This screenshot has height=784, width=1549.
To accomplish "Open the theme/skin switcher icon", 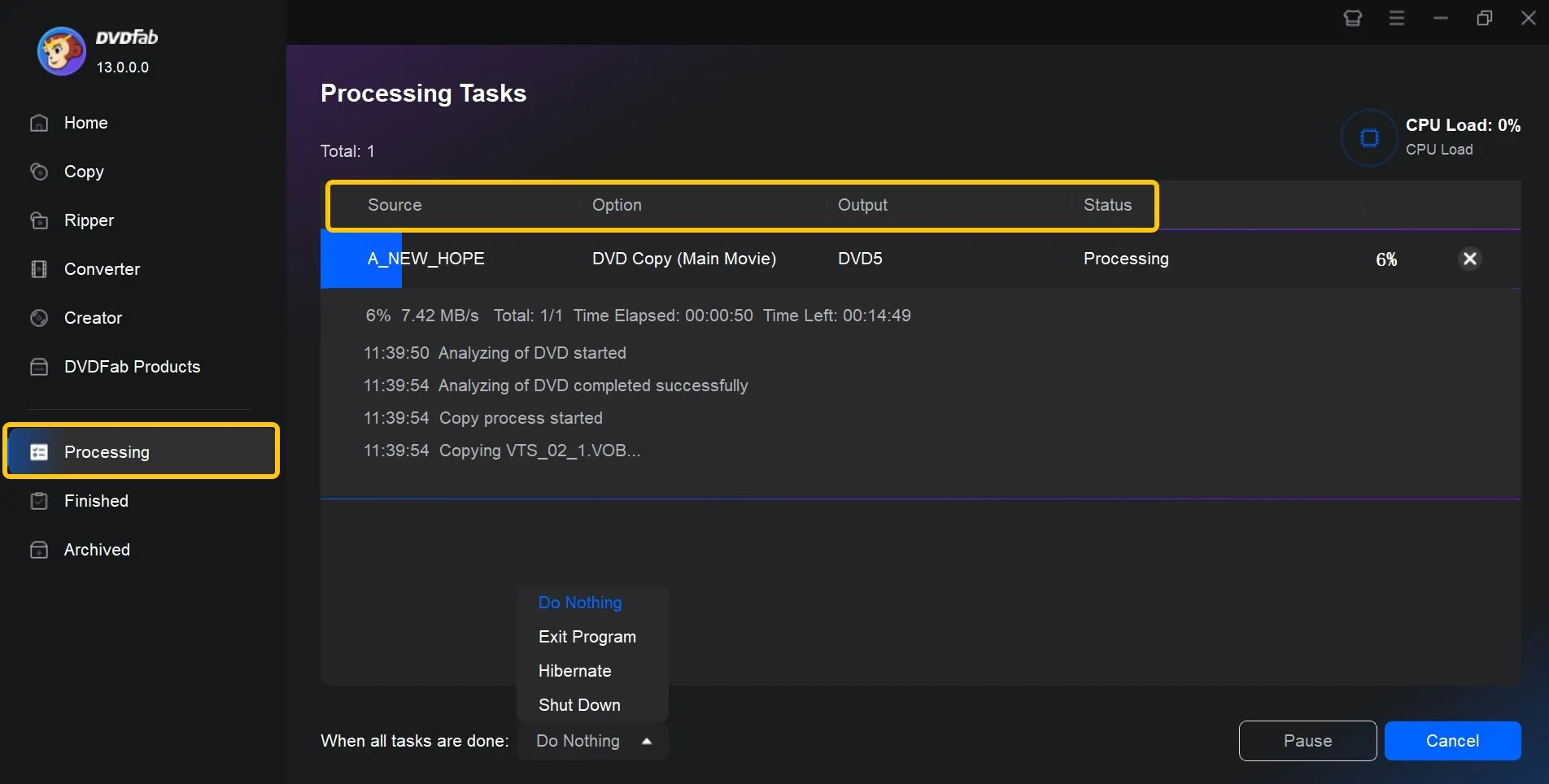I will coord(1353,17).
